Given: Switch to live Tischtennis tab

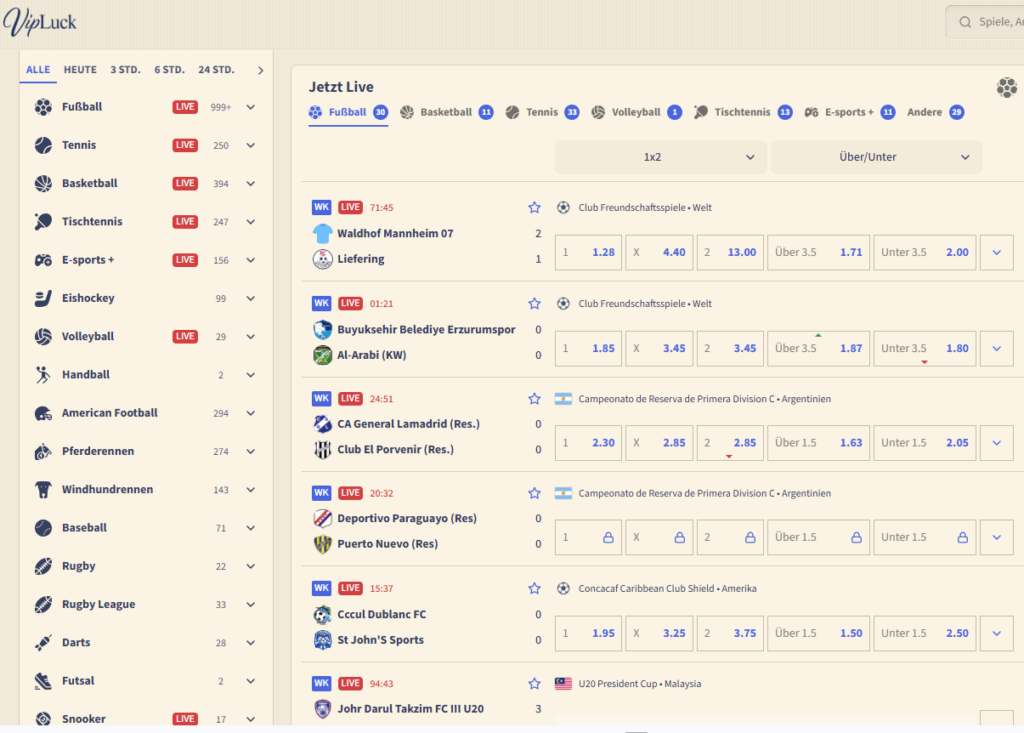Looking at the screenshot, I should 743,112.
